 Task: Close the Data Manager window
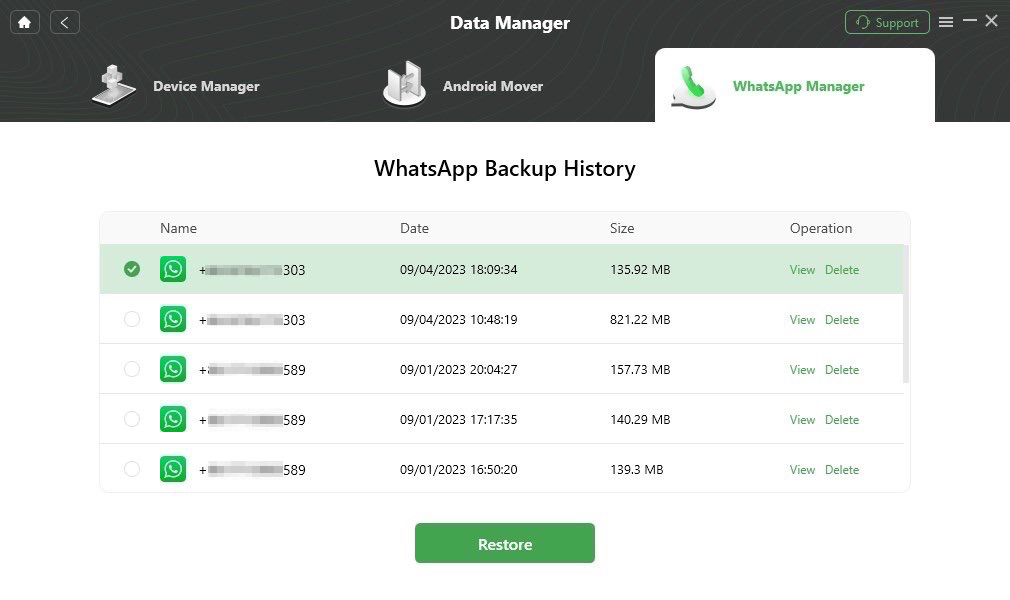click(991, 21)
